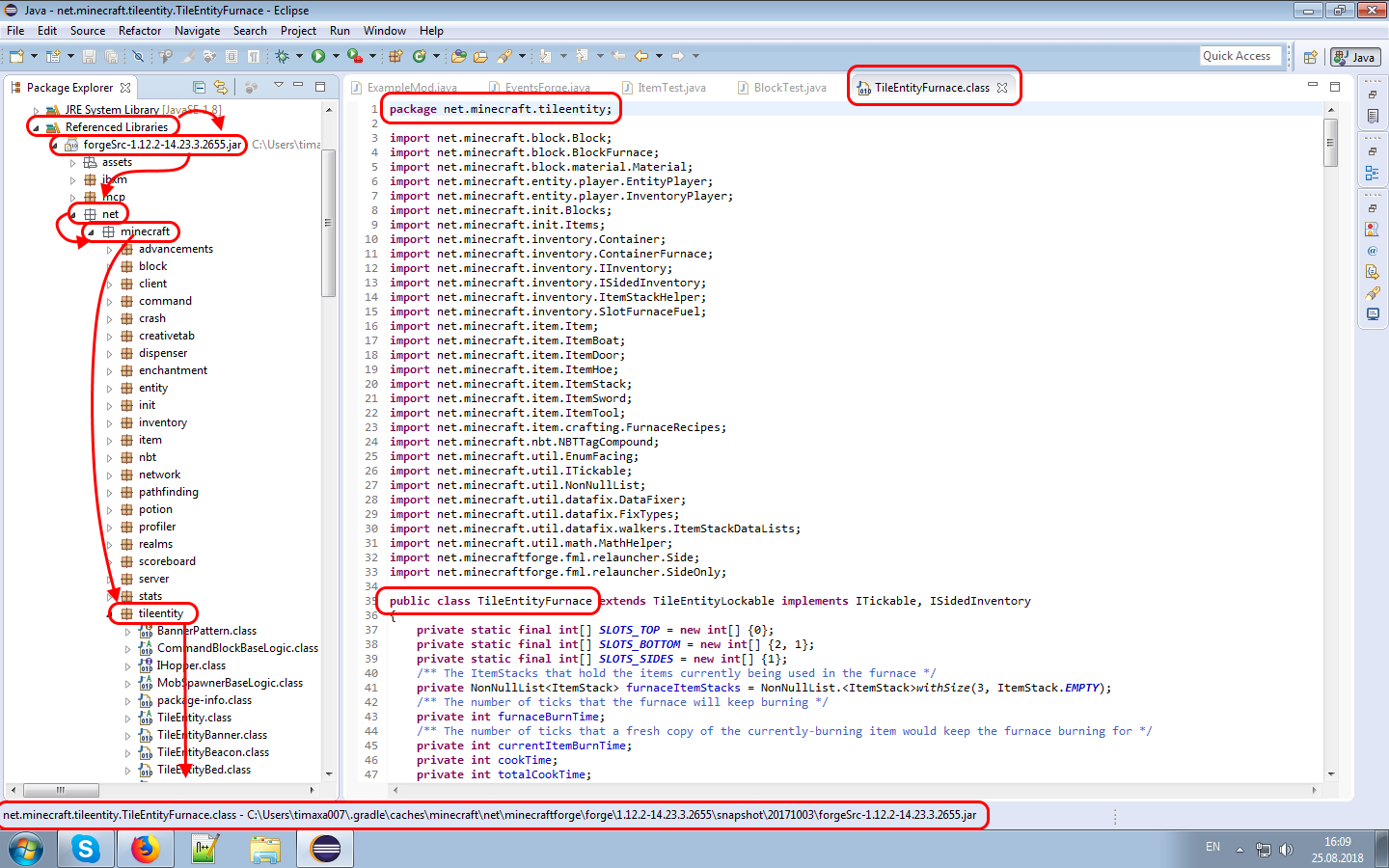This screenshot has width=1389, height=868.
Task: Open the Run dropdown arrow
Action: pyautogui.click(x=336, y=56)
